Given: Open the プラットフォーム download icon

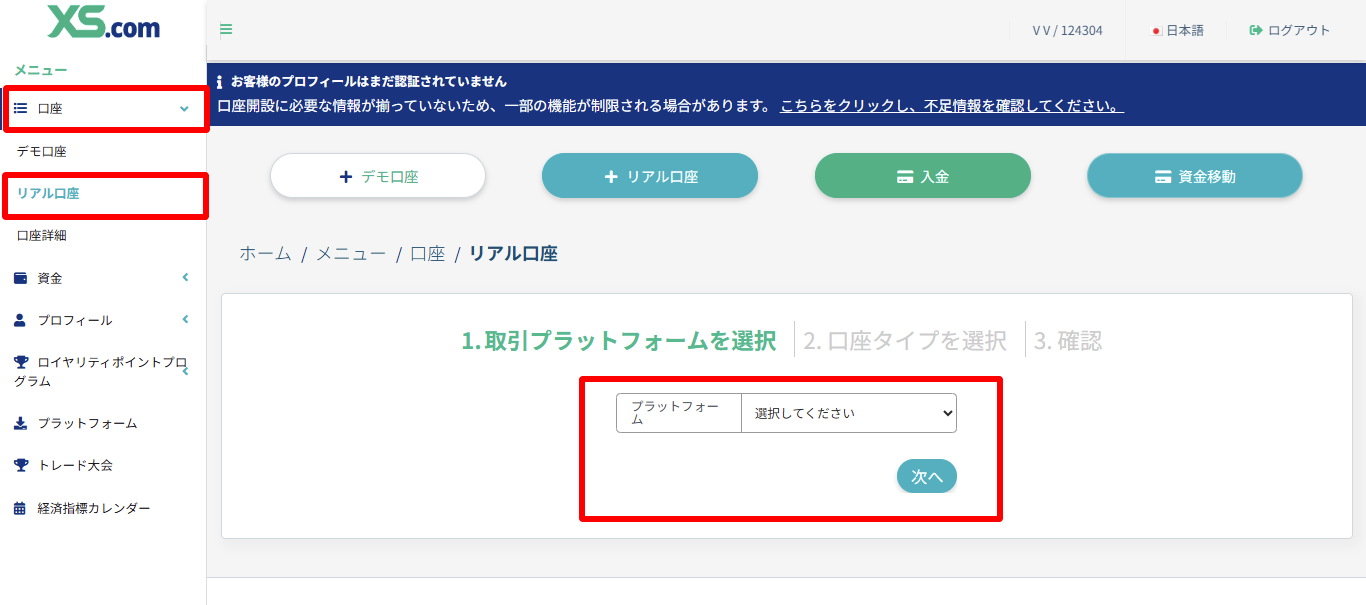Looking at the screenshot, I should (x=21, y=423).
